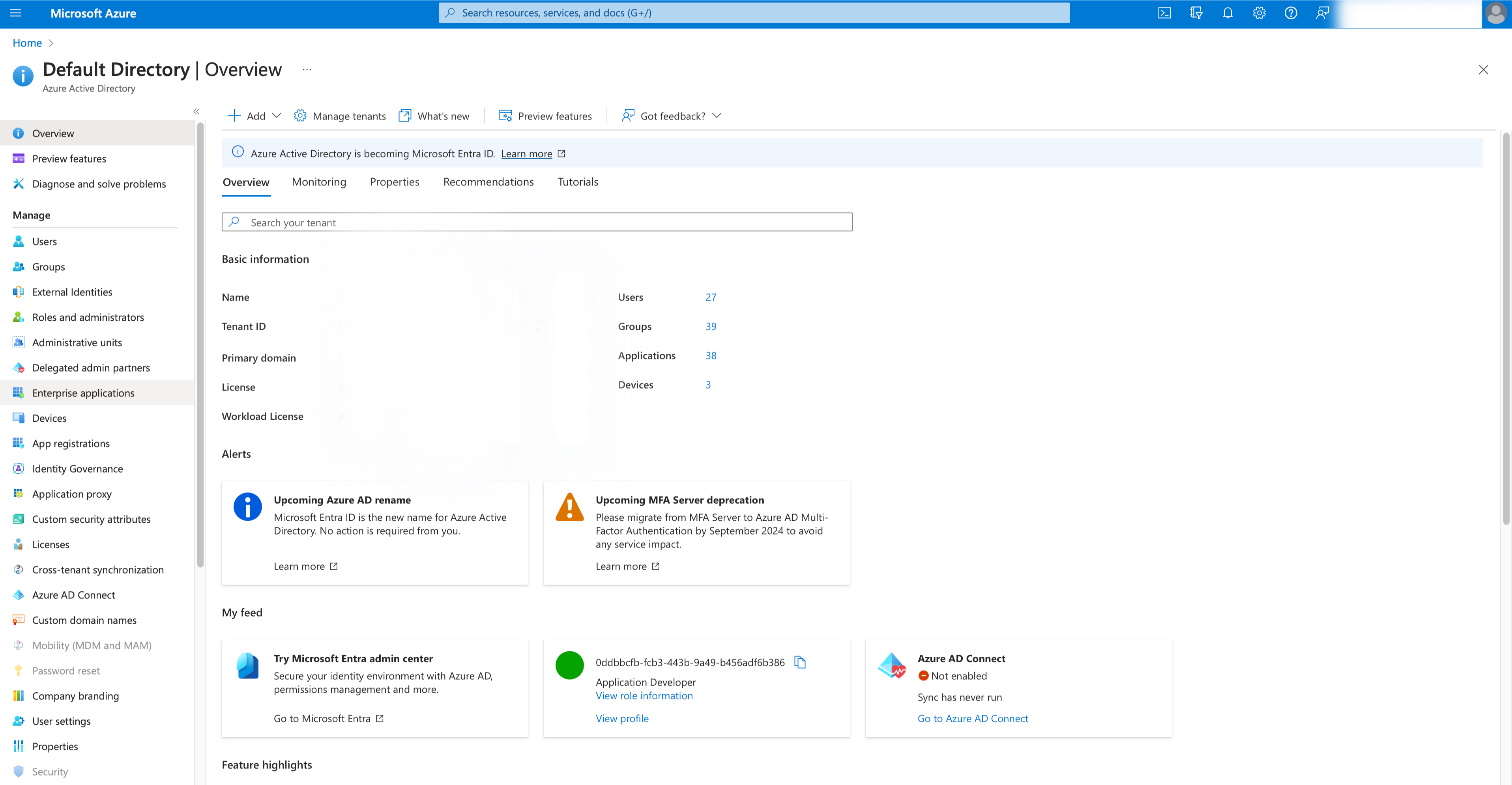Image resolution: width=1512 pixels, height=785 pixels.
Task: Expand the Got feedback? dropdown
Action: [x=672, y=116]
